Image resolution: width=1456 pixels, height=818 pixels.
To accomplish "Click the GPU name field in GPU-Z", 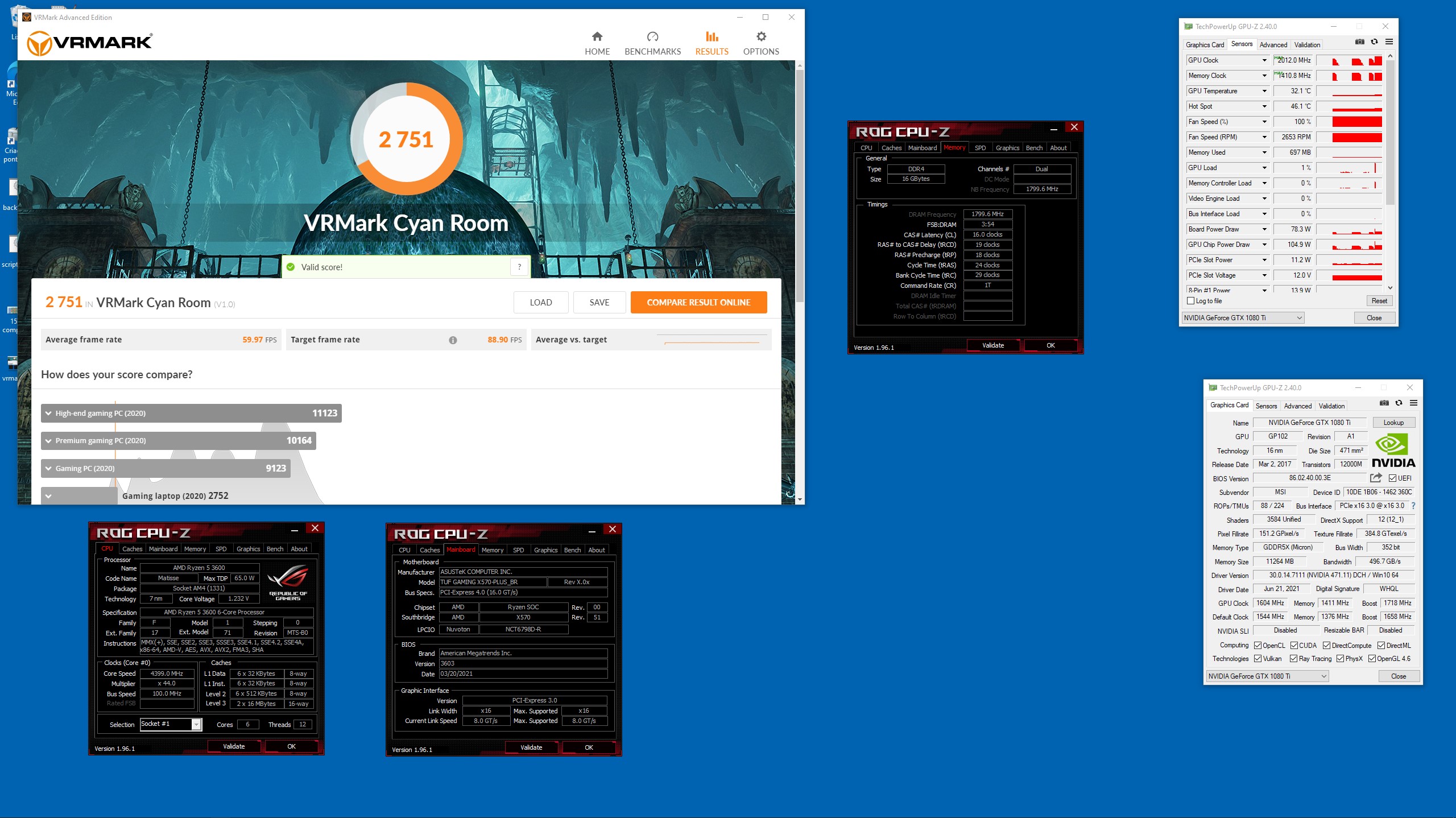I will pos(1309,423).
